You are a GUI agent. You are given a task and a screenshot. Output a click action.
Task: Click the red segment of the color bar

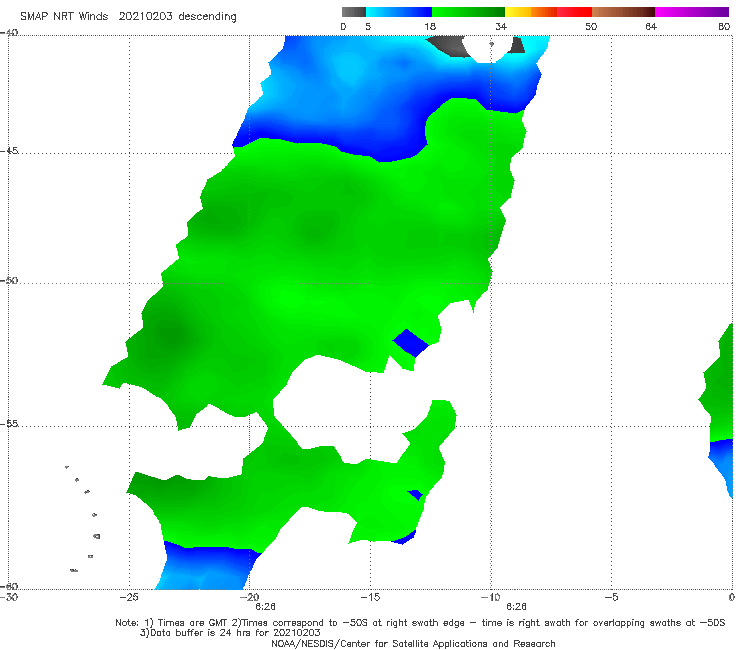pyautogui.click(x=574, y=12)
